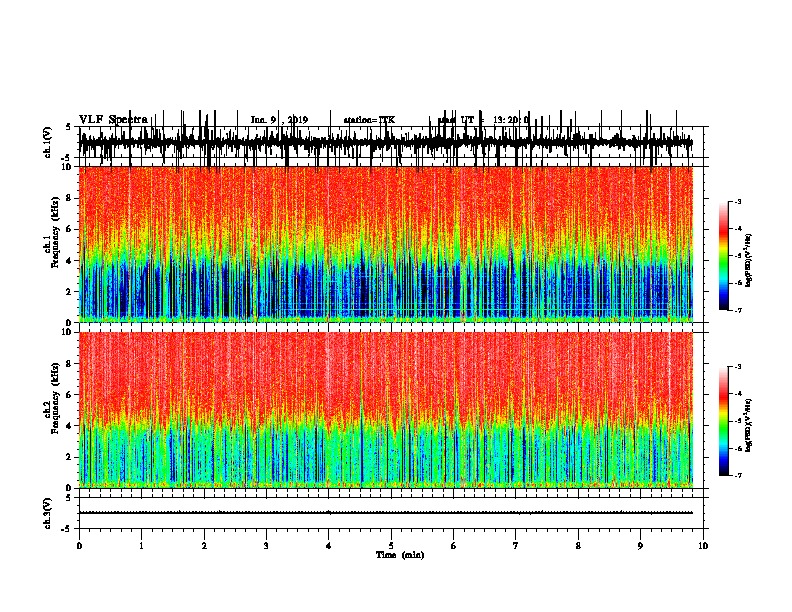Click the time axis tick label "3"
The width and height of the screenshot is (792, 612).
click(x=266, y=546)
